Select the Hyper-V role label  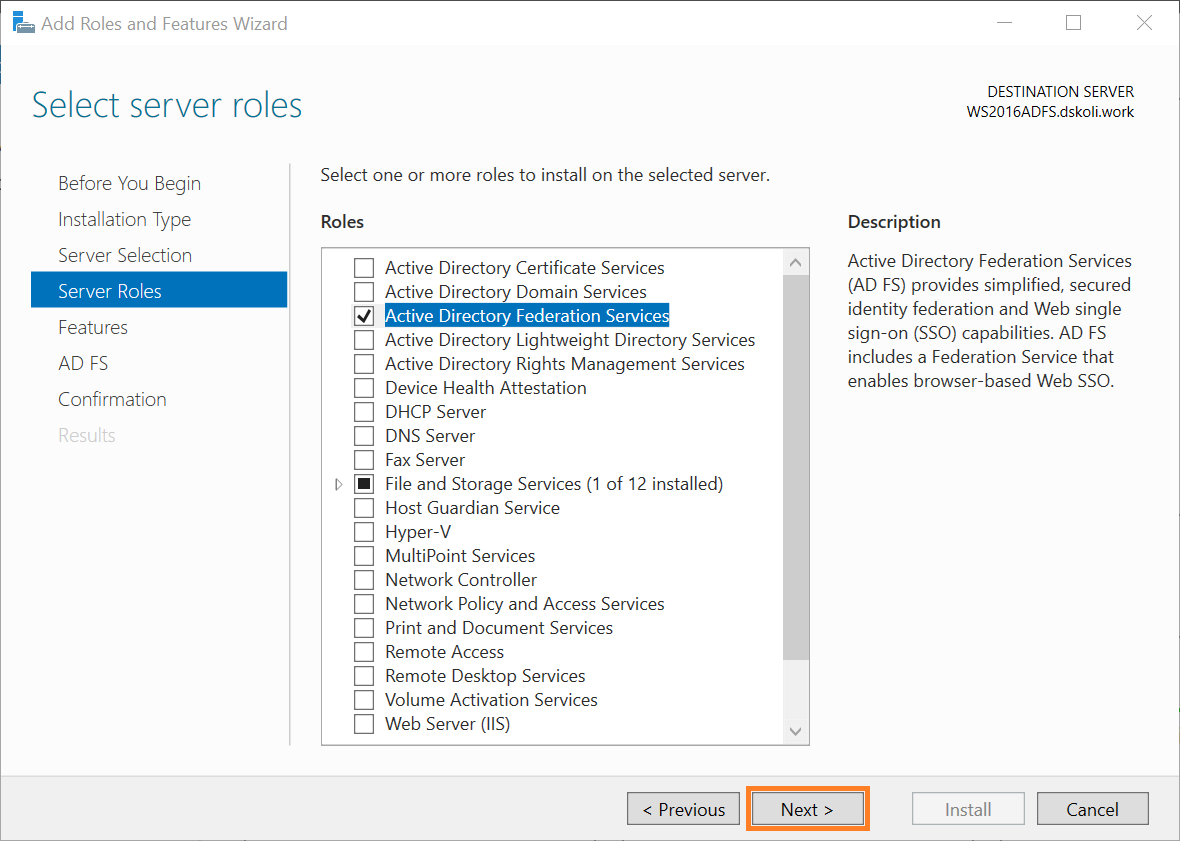point(418,532)
